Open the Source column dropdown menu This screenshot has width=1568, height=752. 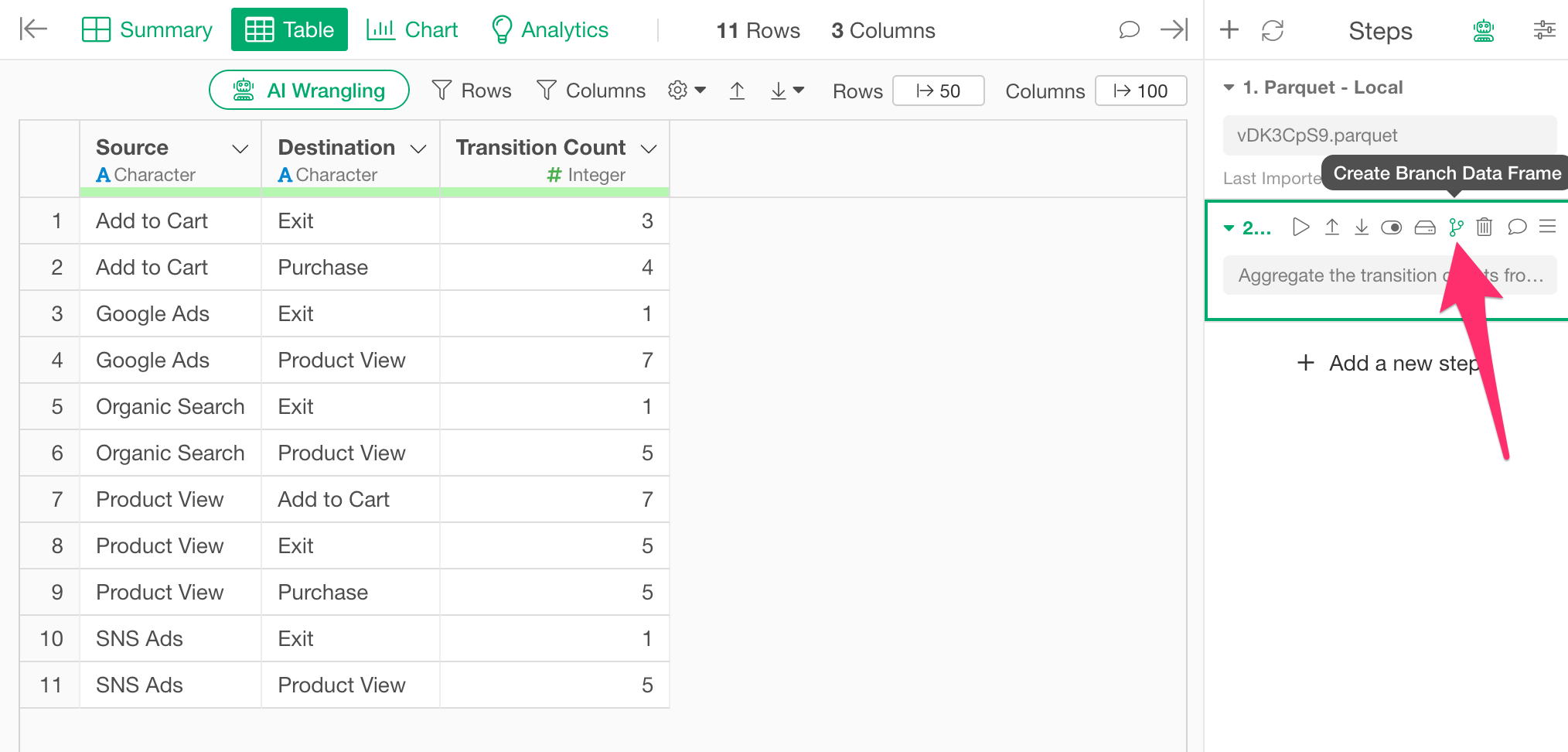[x=240, y=149]
